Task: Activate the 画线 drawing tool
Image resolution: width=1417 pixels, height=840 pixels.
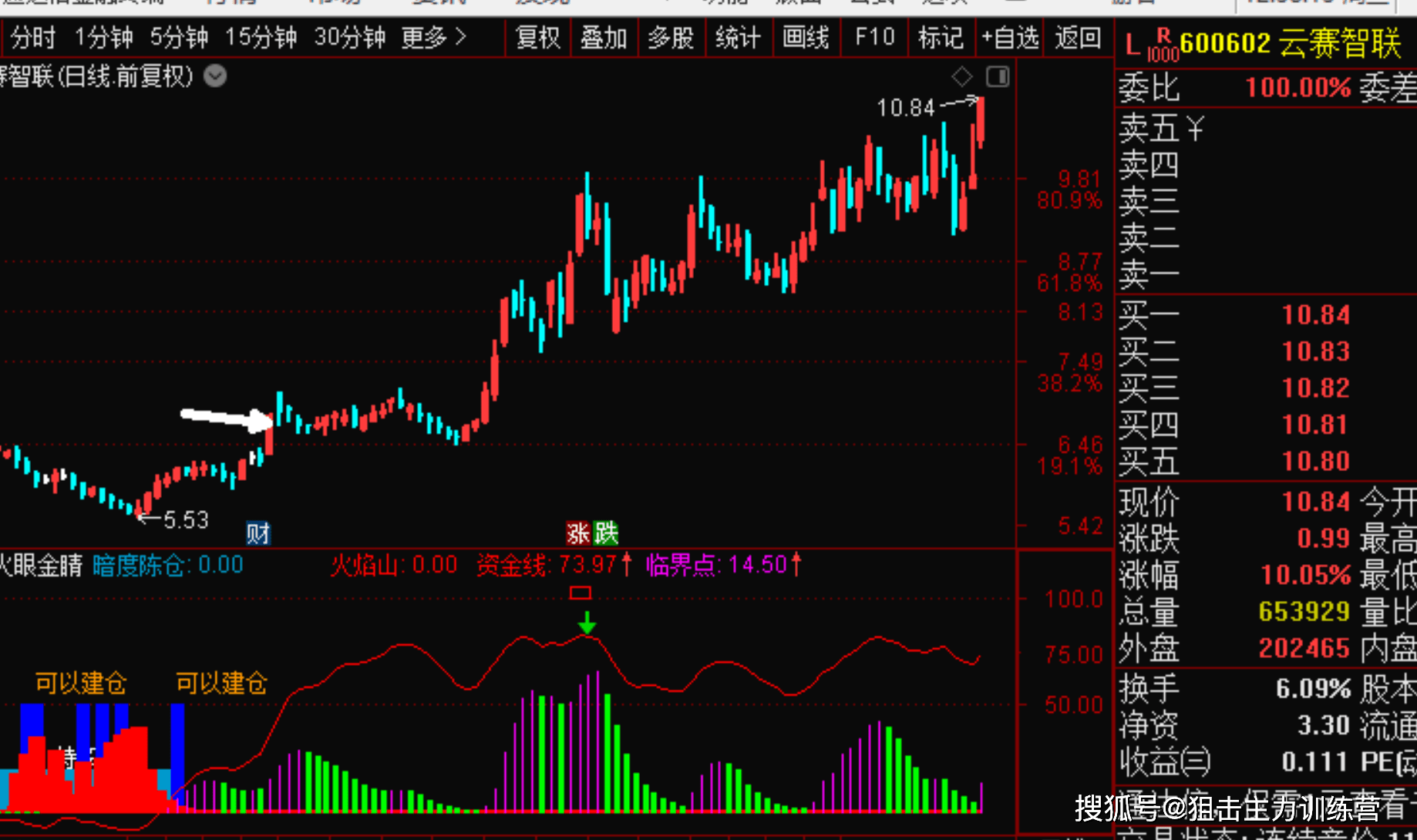Action: coord(806,37)
